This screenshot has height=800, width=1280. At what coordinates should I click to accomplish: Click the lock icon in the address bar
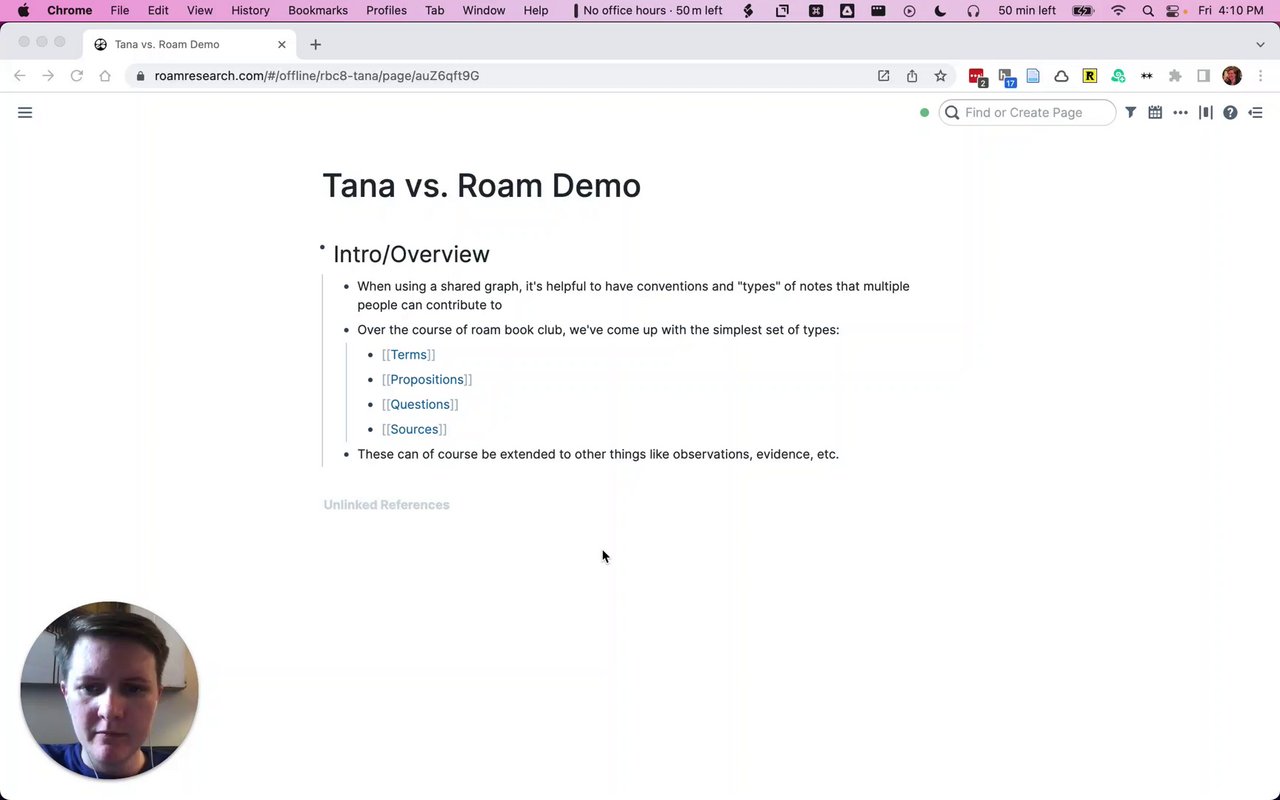point(140,76)
